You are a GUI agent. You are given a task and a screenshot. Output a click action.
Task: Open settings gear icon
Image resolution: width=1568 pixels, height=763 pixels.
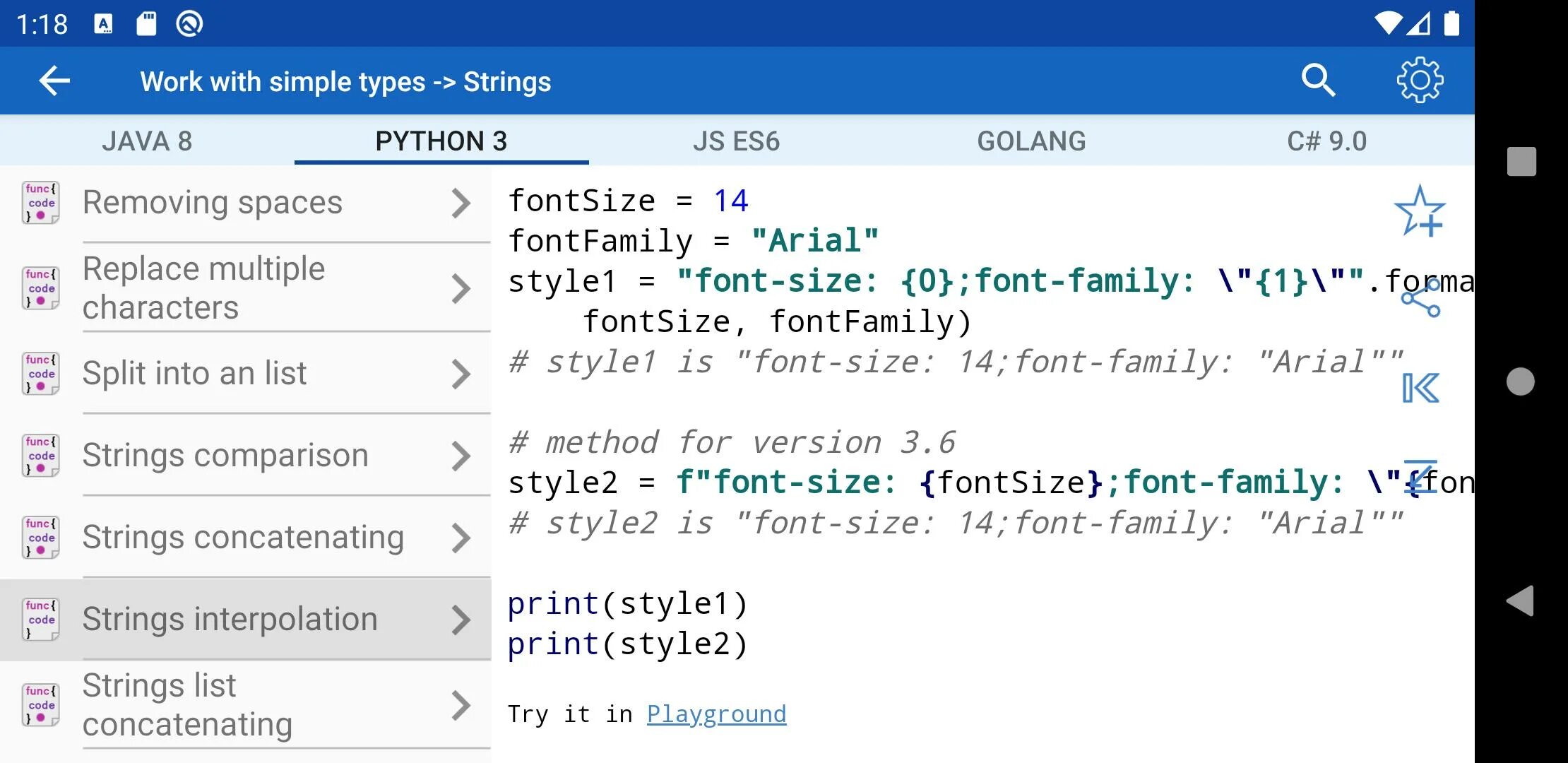pyautogui.click(x=1420, y=81)
